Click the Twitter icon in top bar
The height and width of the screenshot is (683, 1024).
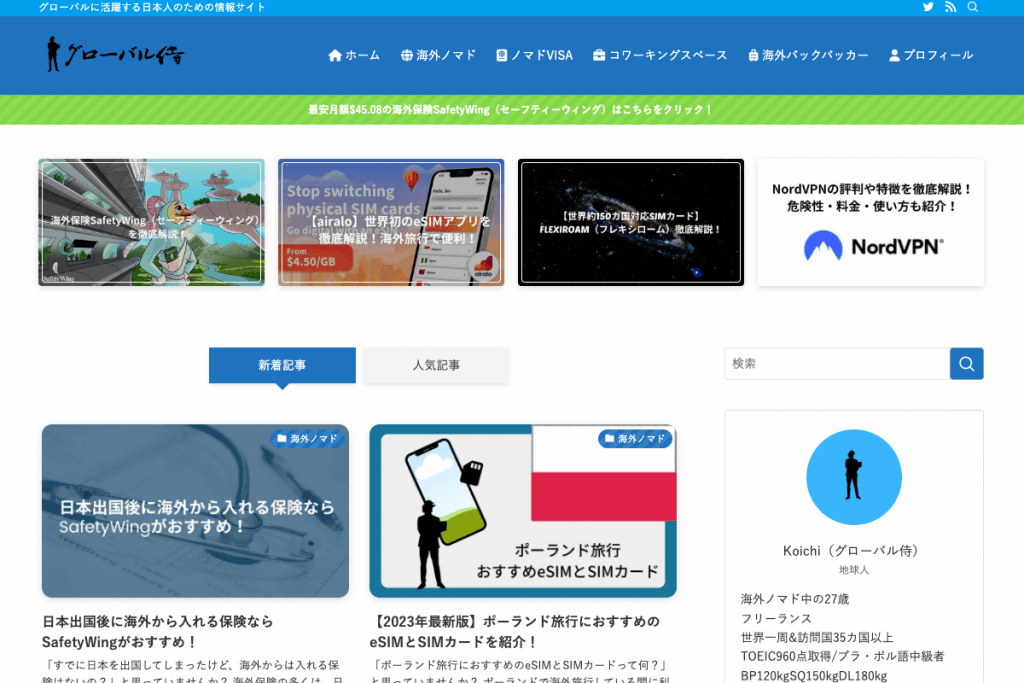pyautogui.click(x=928, y=7)
